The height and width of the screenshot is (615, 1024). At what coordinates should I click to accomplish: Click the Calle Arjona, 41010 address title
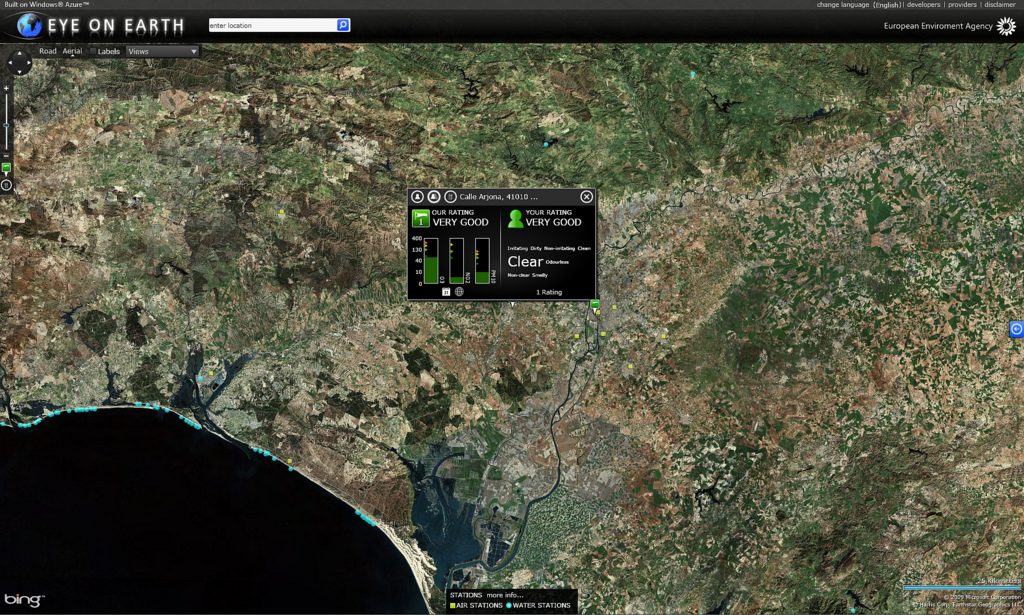click(x=498, y=197)
